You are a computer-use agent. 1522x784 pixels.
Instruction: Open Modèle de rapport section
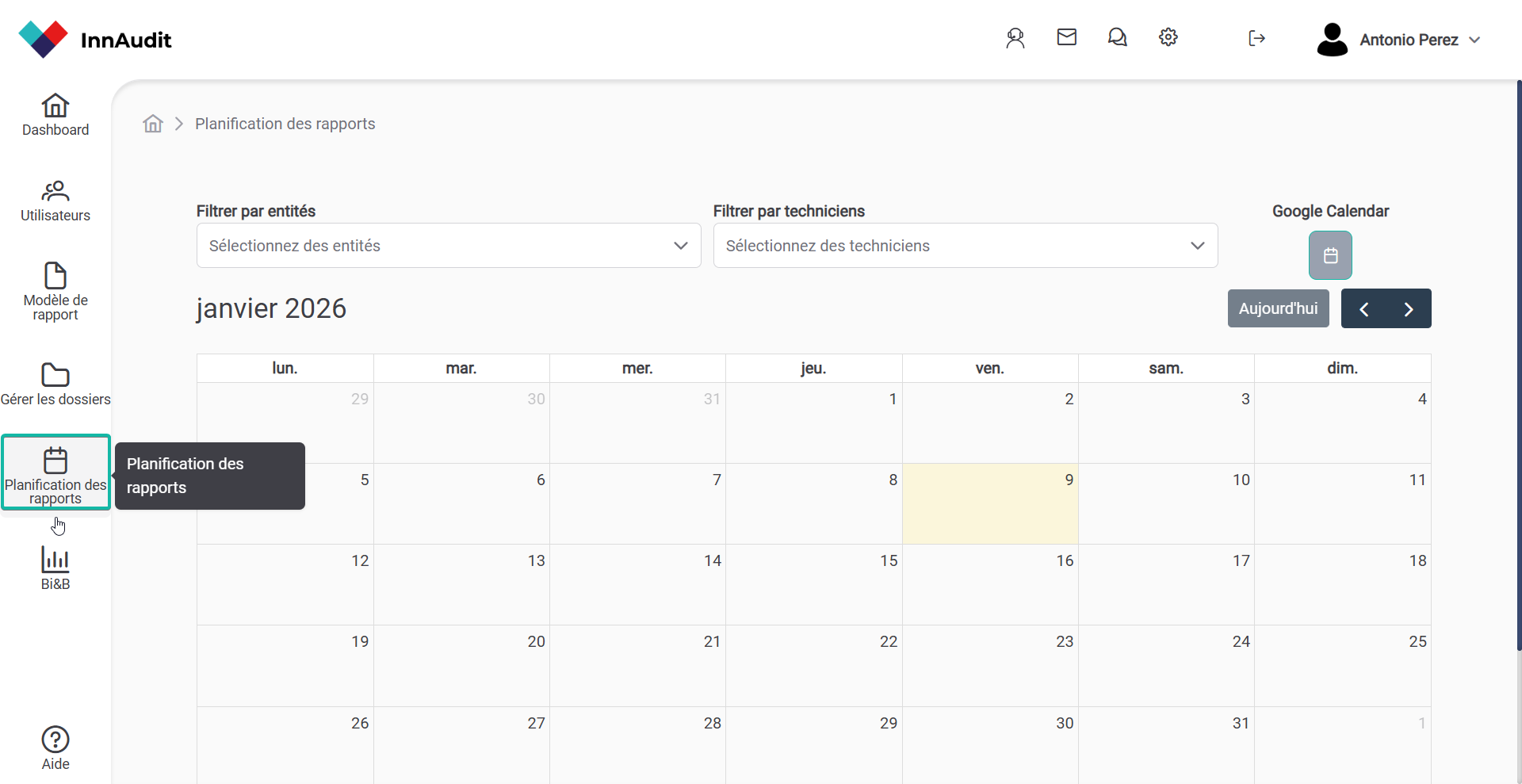[x=55, y=290]
